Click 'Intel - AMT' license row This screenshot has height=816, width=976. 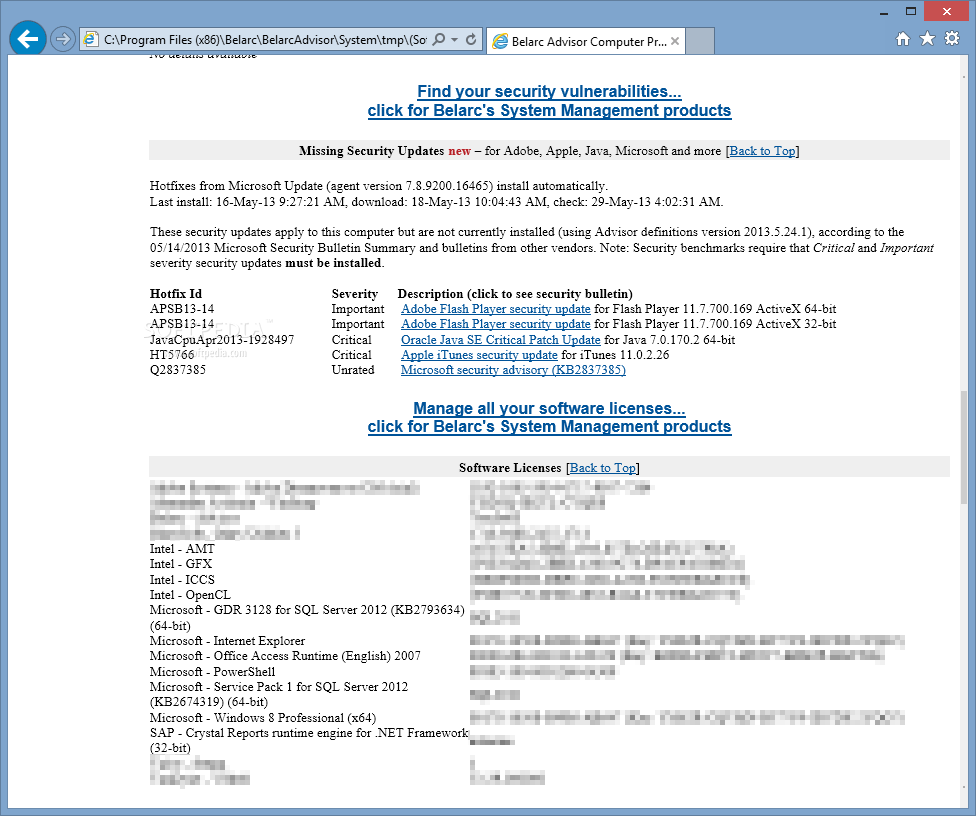(x=182, y=548)
